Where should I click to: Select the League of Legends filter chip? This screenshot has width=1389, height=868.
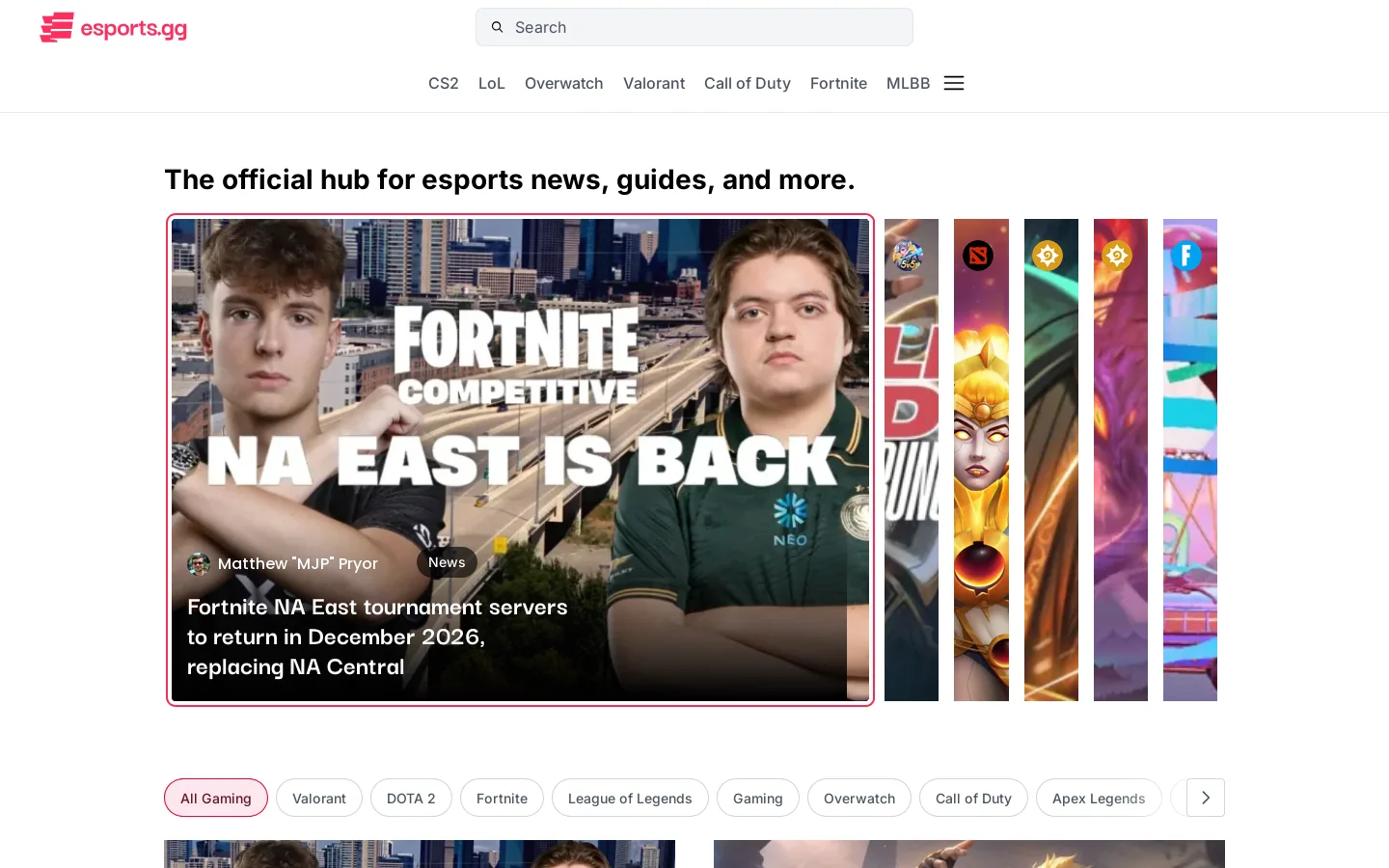(x=630, y=798)
